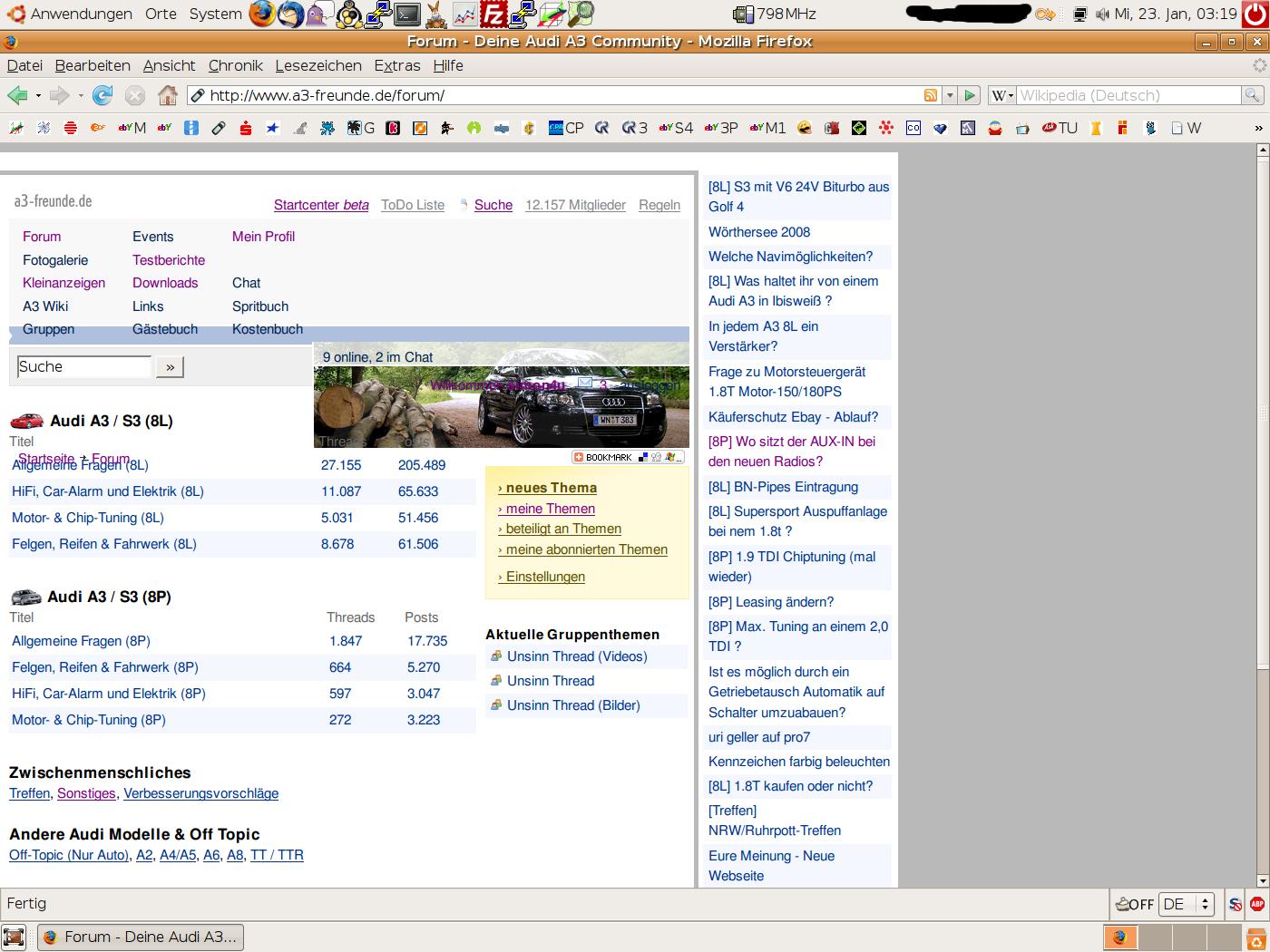
Task: Click the Firefox Forward arrow button
Action: pyautogui.click(x=60, y=95)
